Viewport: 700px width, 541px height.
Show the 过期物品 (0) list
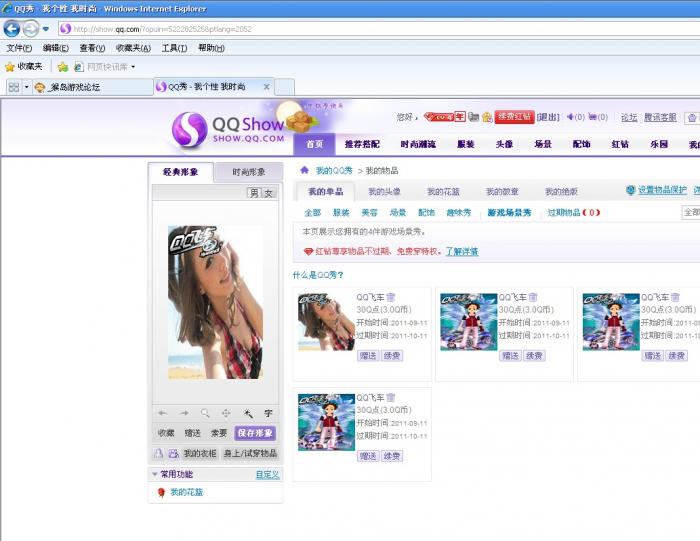pyautogui.click(x=574, y=213)
